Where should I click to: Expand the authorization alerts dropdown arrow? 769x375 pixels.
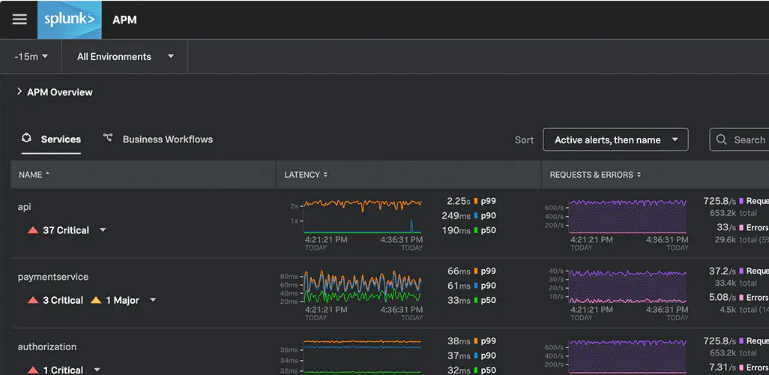pos(97,370)
